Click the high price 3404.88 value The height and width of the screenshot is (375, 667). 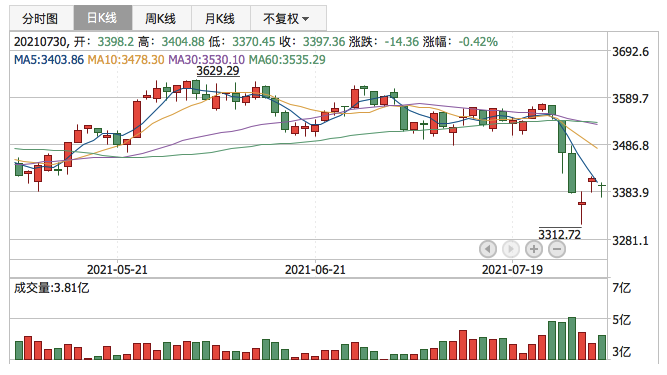tap(183, 42)
